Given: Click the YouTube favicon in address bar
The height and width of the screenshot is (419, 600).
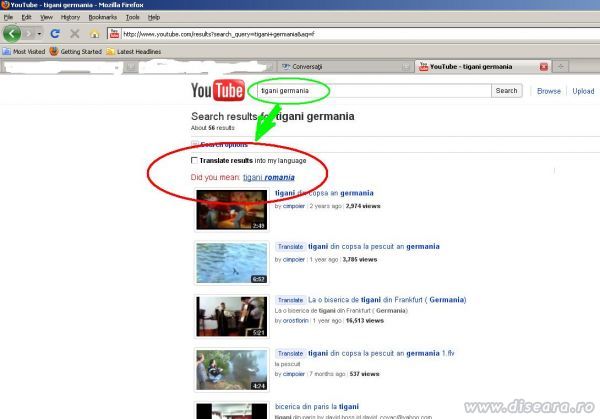Looking at the screenshot, I should (x=114, y=34).
